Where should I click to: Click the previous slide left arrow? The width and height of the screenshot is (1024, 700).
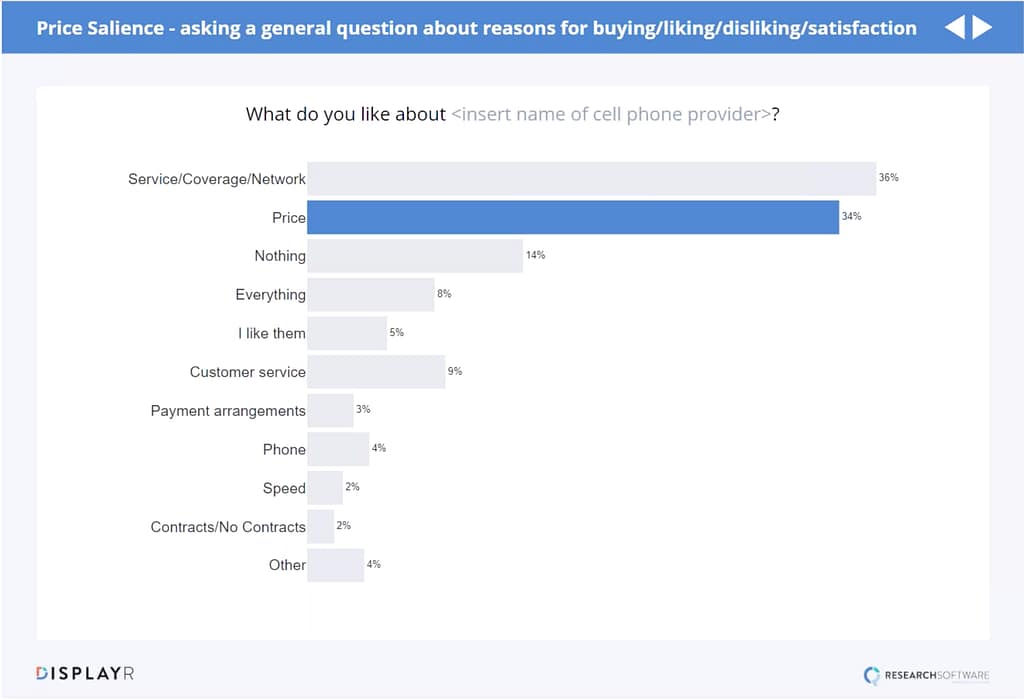pos(955,27)
